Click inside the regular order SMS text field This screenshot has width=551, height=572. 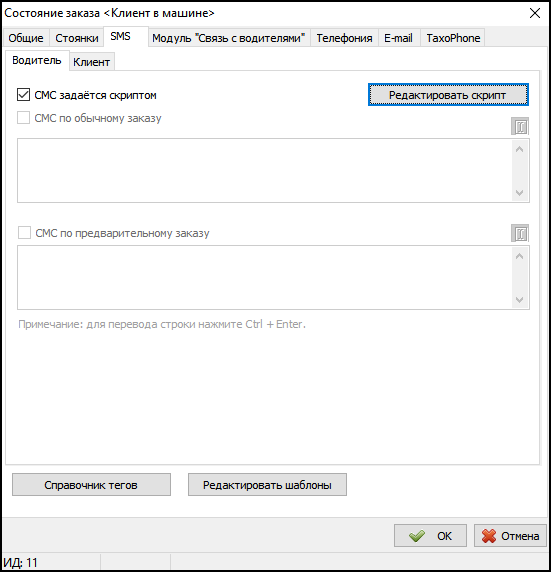point(265,170)
